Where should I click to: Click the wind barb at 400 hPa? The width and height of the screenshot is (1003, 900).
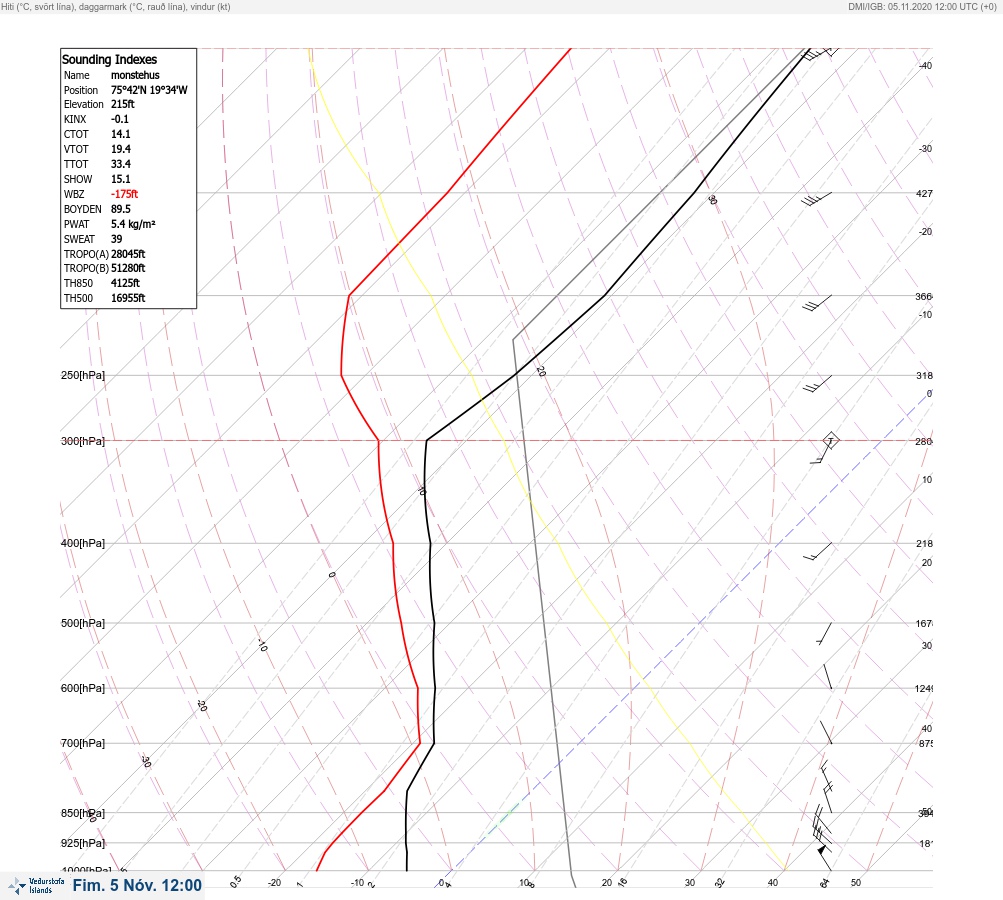coord(817,551)
